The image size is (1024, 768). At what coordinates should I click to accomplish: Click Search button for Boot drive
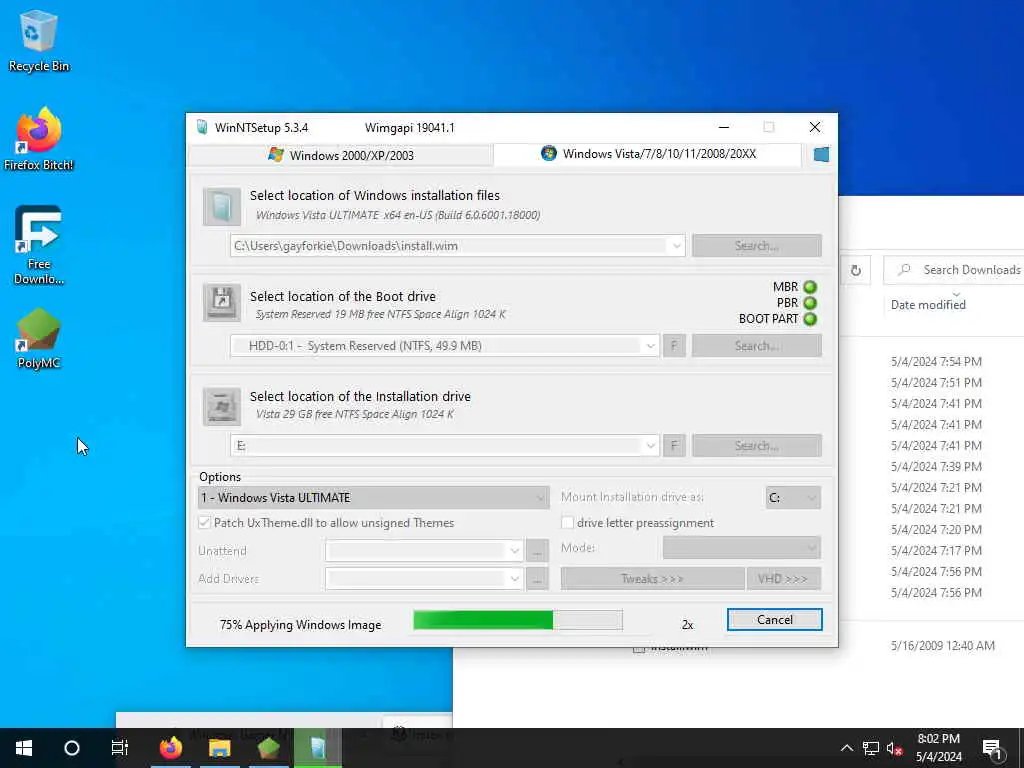pos(756,345)
